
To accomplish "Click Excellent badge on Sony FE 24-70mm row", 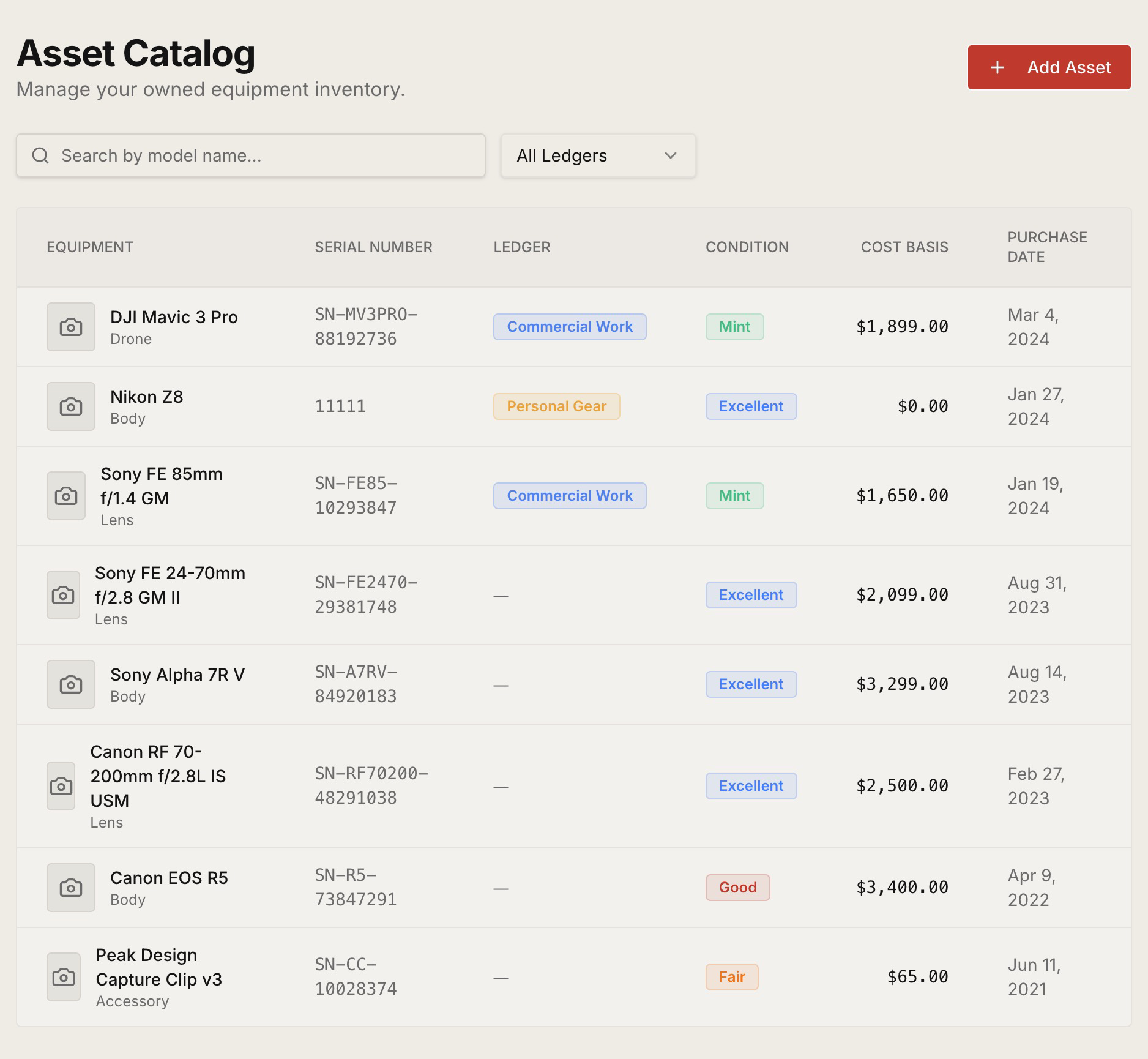I will (751, 595).
